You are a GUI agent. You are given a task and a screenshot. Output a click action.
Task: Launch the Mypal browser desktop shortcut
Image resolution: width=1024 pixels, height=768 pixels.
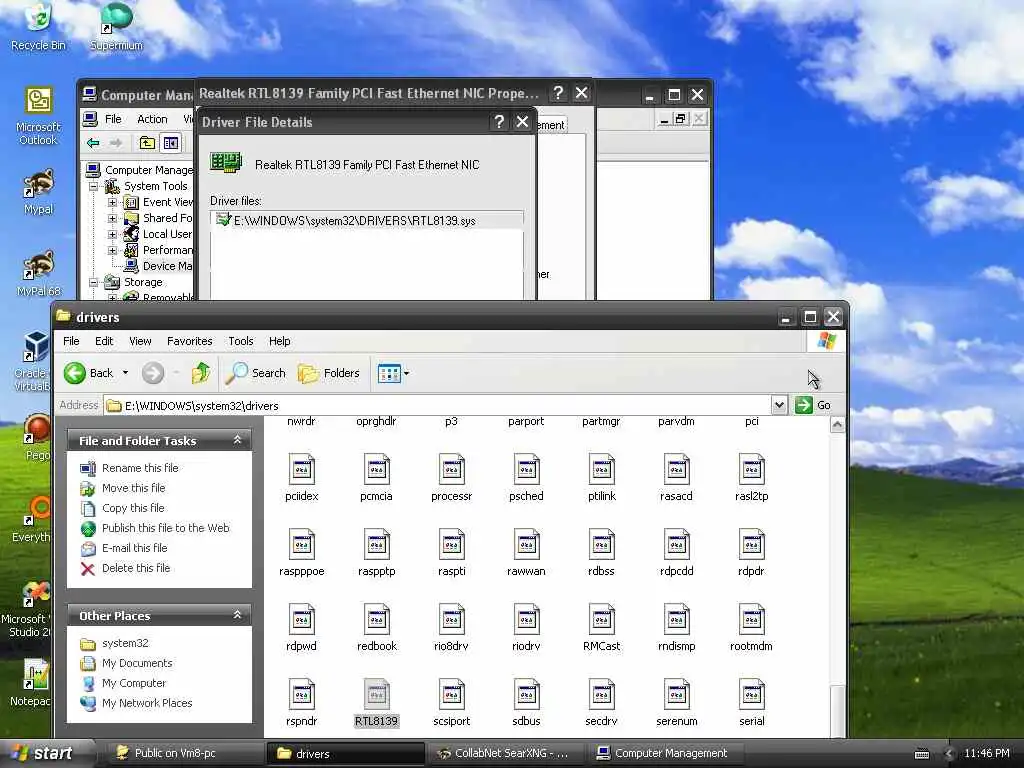click(38, 191)
